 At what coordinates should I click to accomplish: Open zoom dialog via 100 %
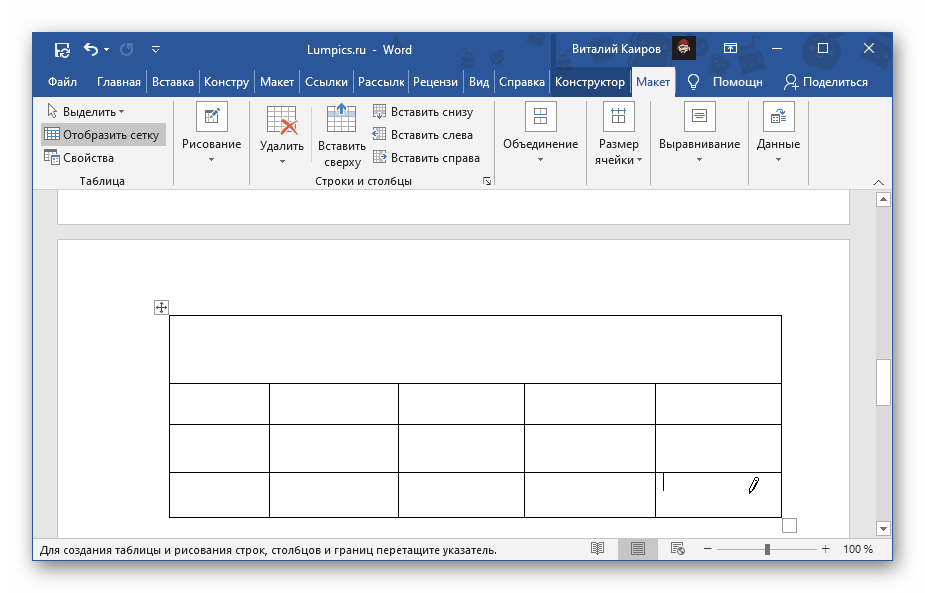[x=858, y=549]
